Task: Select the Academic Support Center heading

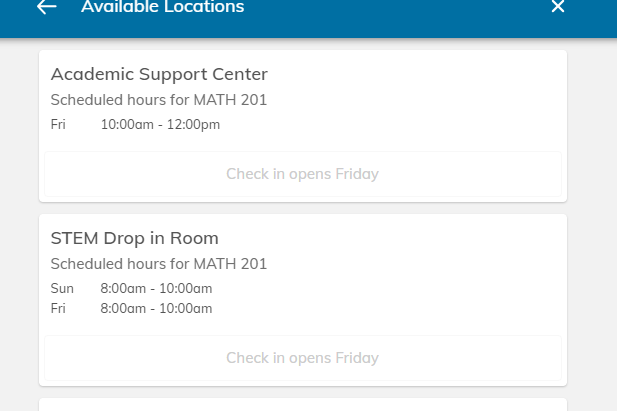Action: click(x=159, y=74)
